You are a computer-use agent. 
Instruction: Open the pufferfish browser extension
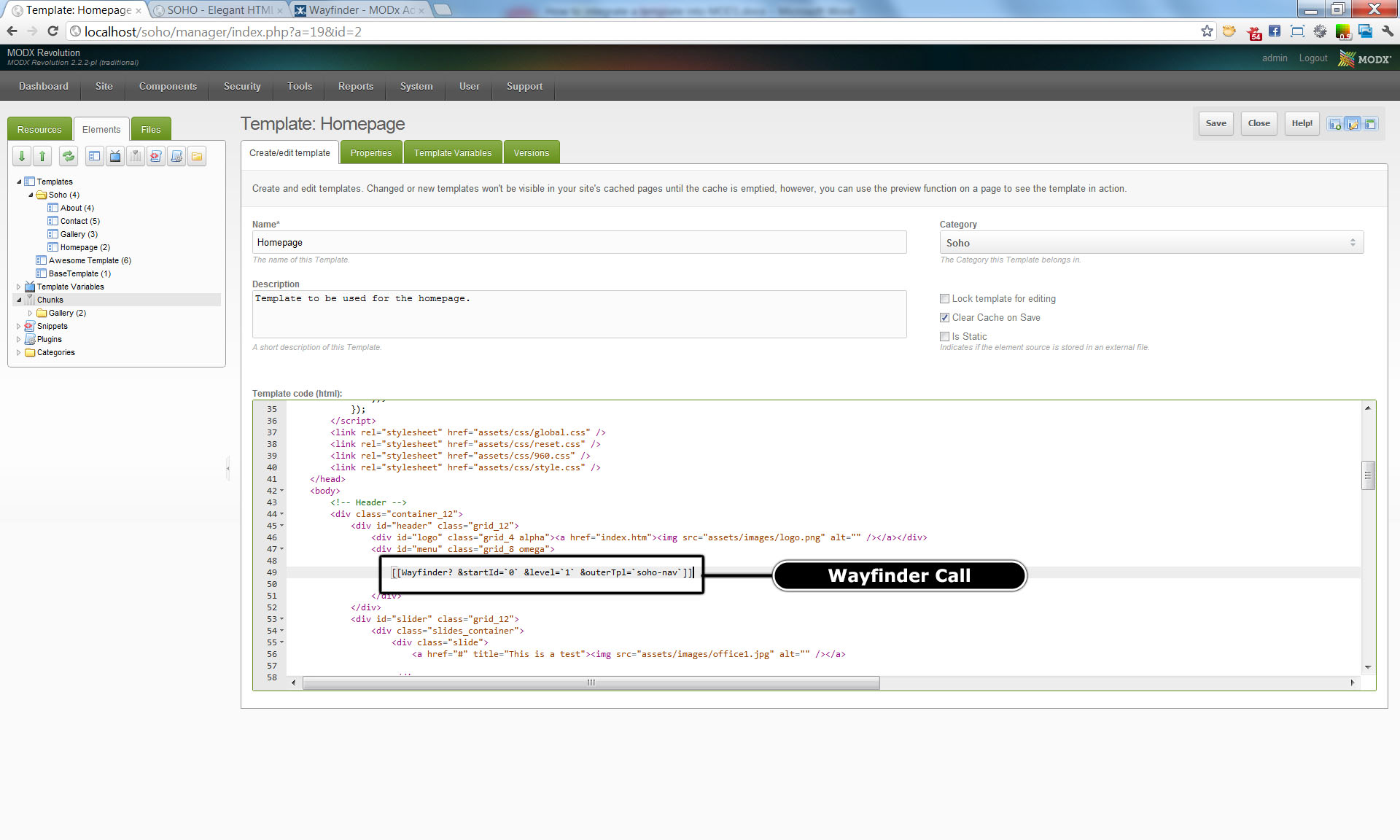point(1229,31)
